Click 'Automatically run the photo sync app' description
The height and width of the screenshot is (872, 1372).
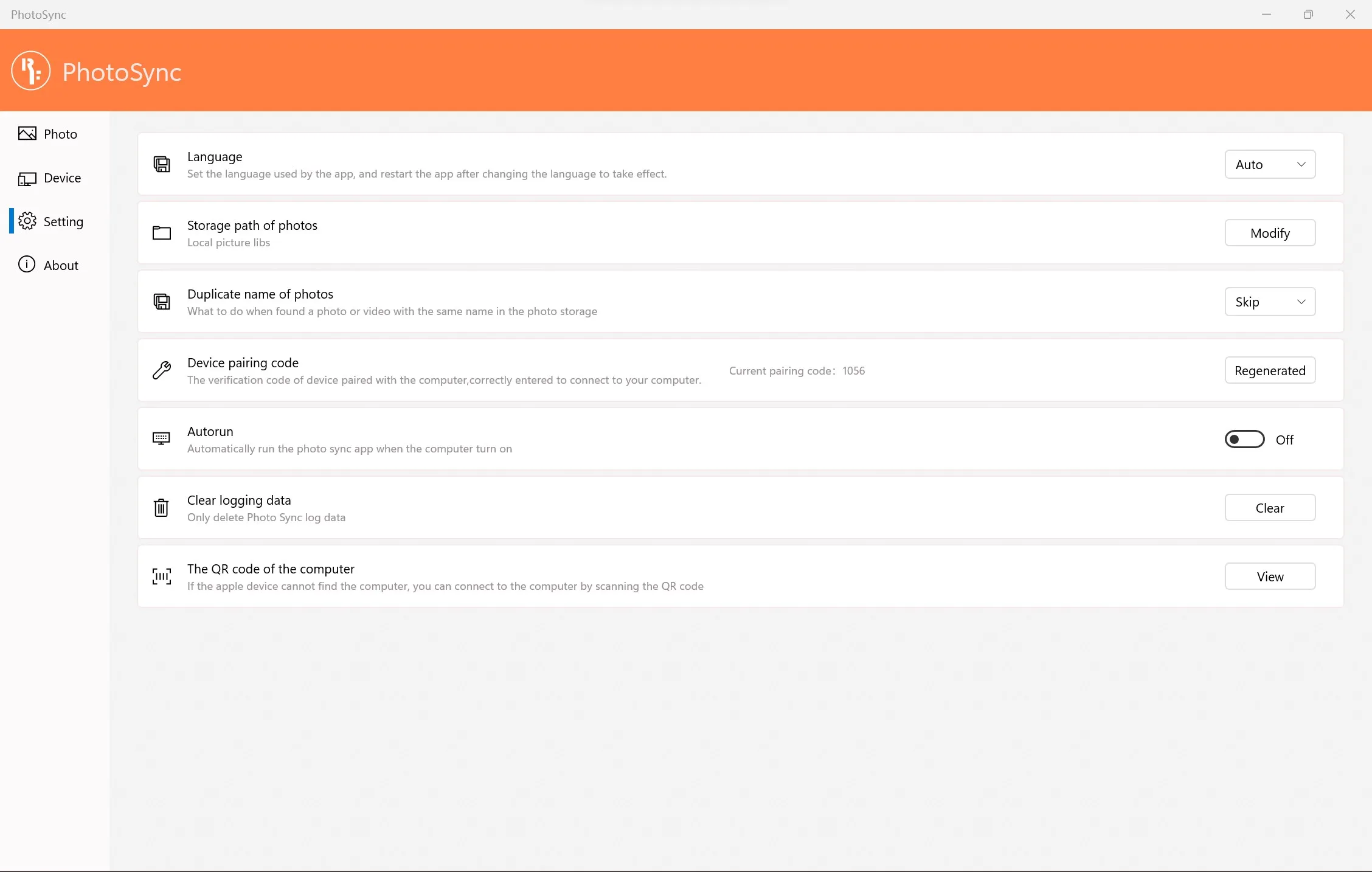point(350,449)
